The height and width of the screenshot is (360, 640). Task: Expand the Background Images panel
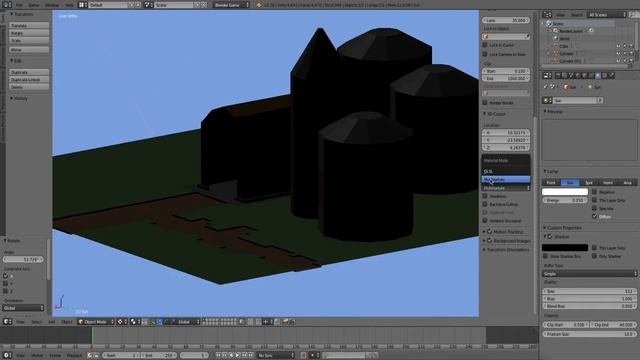click(507, 241)
